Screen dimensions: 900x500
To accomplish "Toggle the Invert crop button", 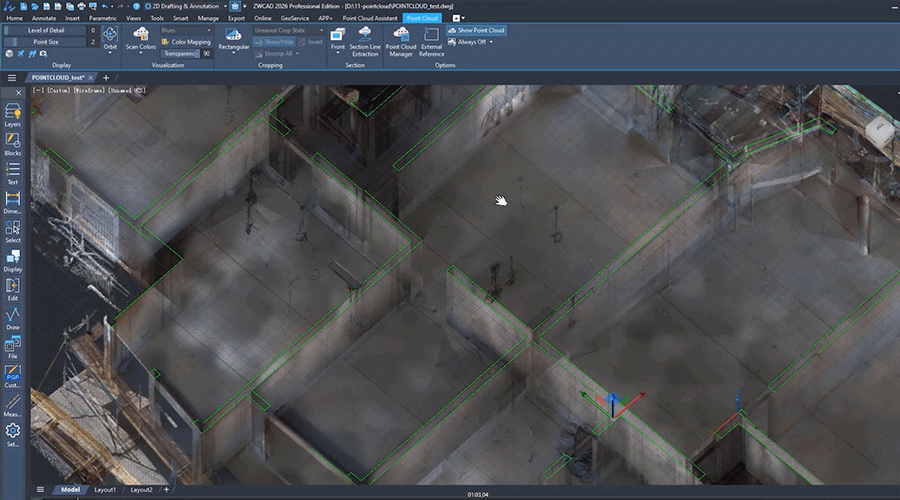I will (x=311, y=42).
